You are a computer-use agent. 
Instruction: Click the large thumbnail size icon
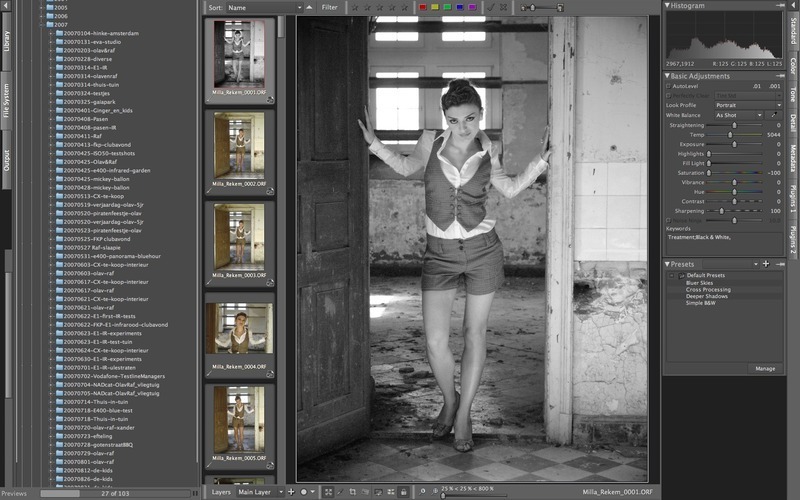(560, 8)
